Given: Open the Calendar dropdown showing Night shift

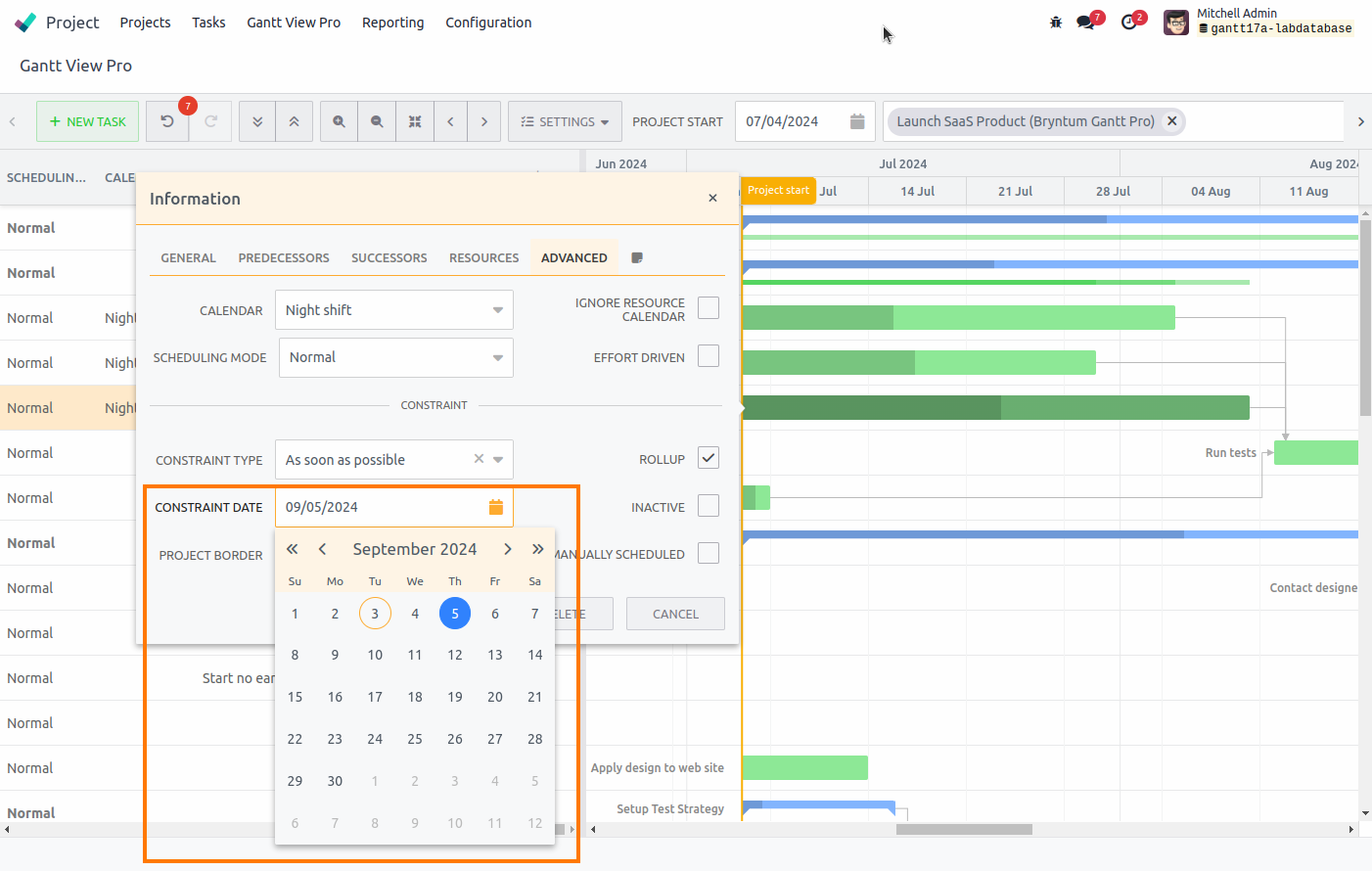Looking at the screenshot, I should tap(393, 309).
